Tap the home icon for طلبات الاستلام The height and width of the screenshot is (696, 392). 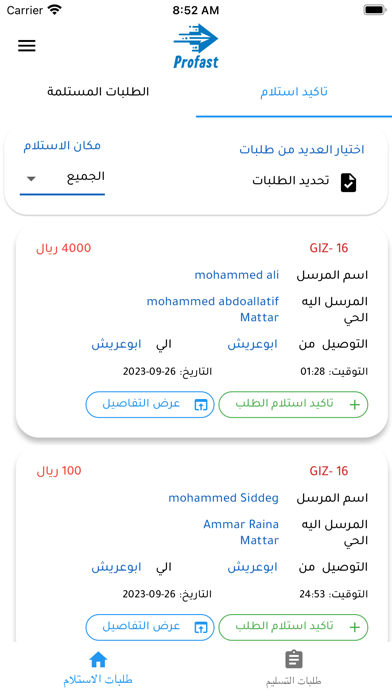pyautogui.click(x=98, y=660)
